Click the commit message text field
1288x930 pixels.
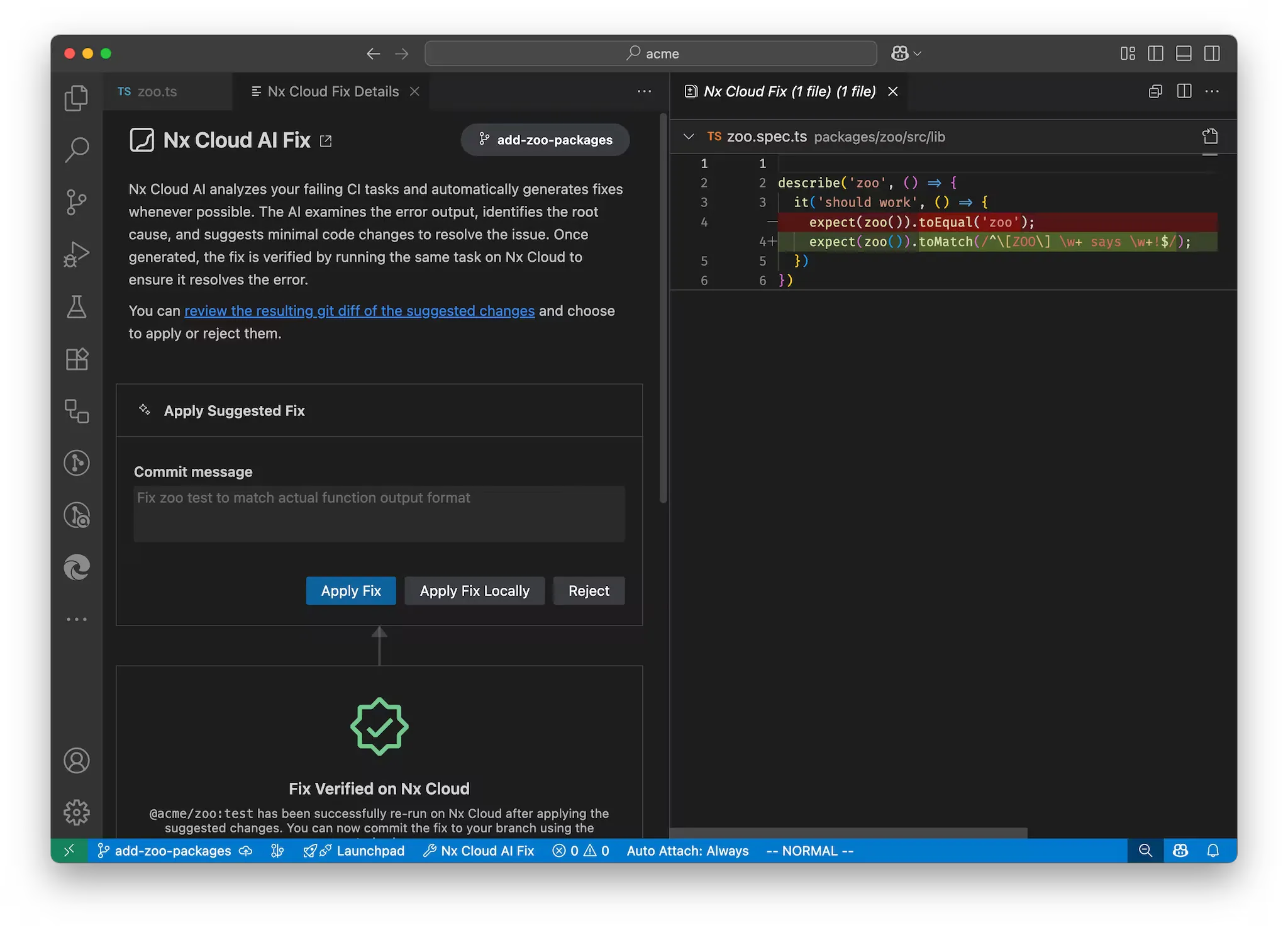tap(379, 513)
